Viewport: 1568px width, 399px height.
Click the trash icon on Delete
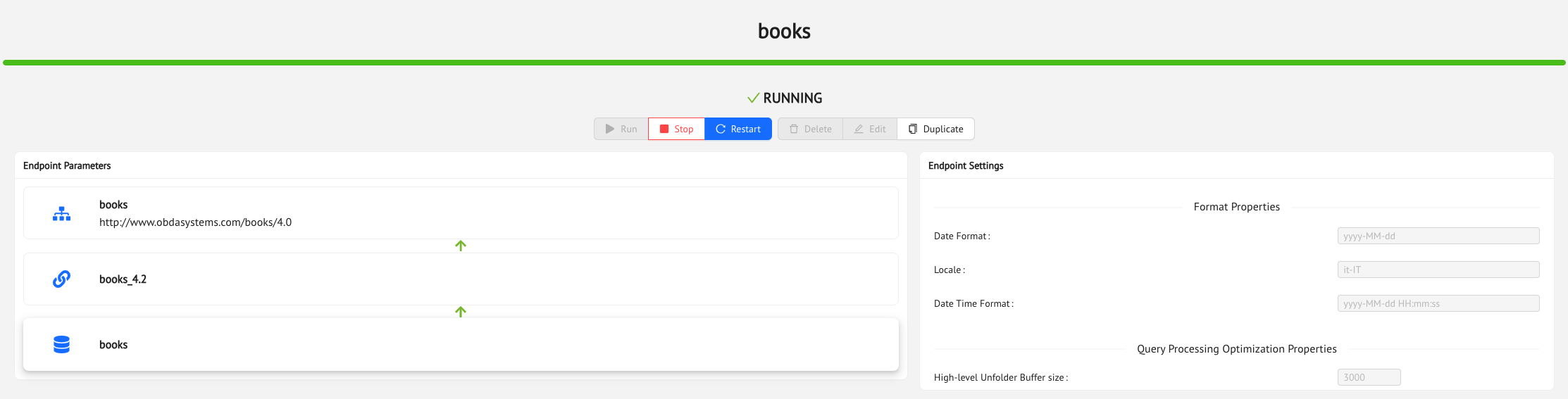pyautogui.click(x=794, y=129)
